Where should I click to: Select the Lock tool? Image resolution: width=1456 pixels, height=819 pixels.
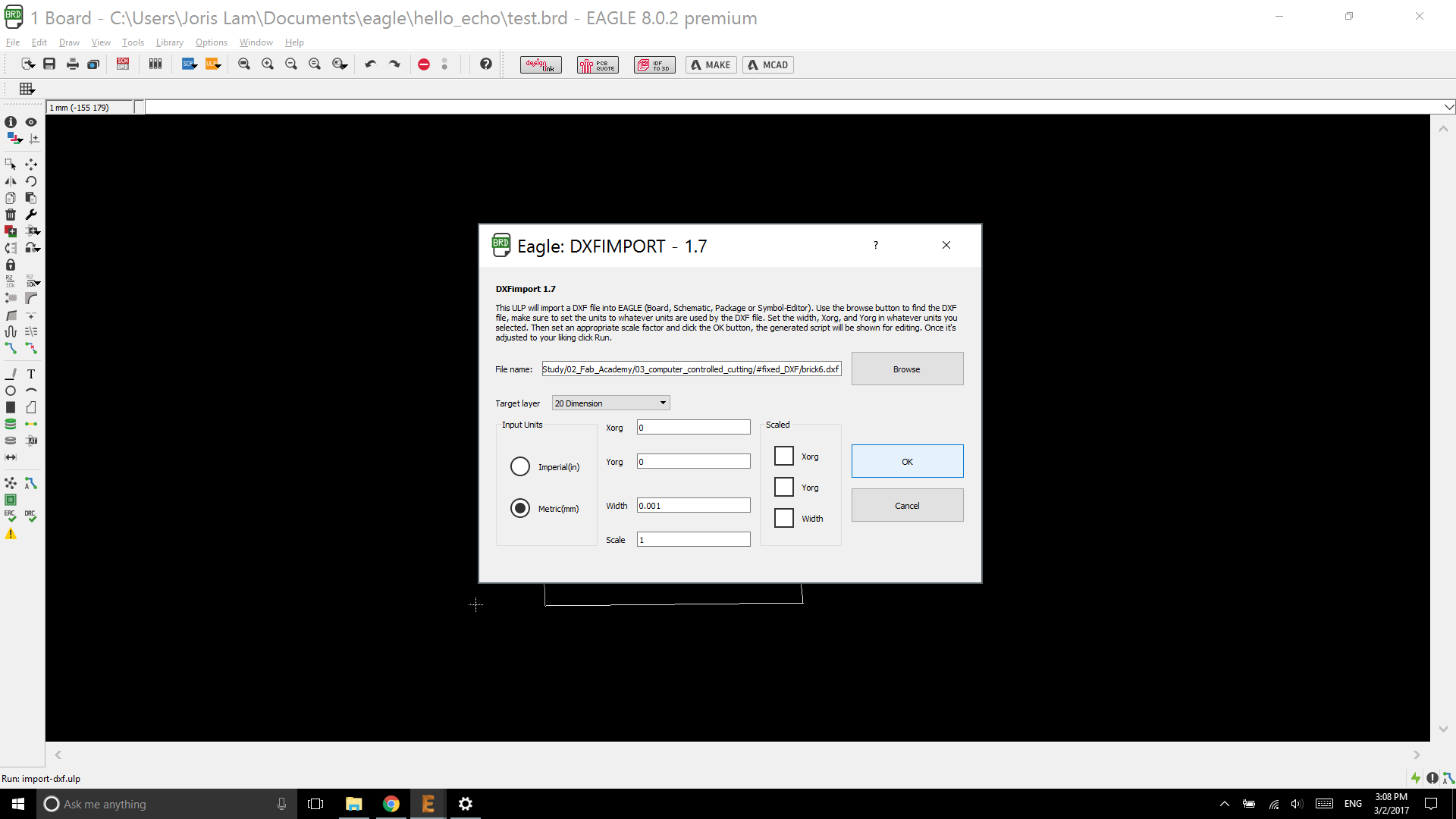point(11,265)
